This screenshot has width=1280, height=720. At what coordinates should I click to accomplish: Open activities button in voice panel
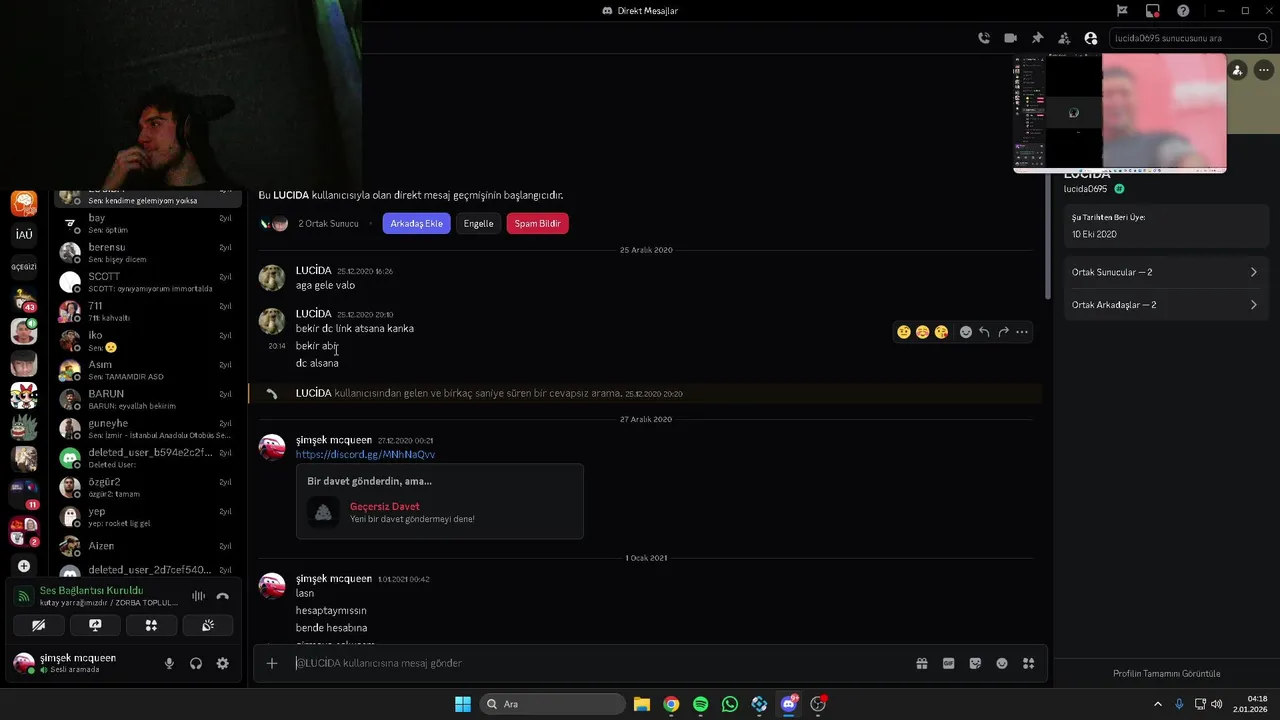click(x=151, y=625)
